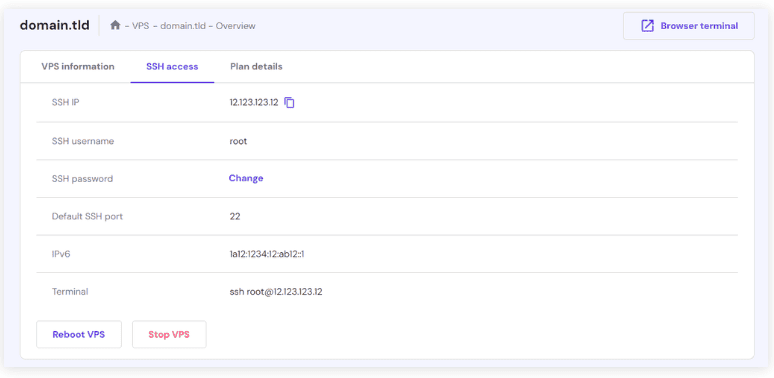Click the SSH username label

click(83, 141)
